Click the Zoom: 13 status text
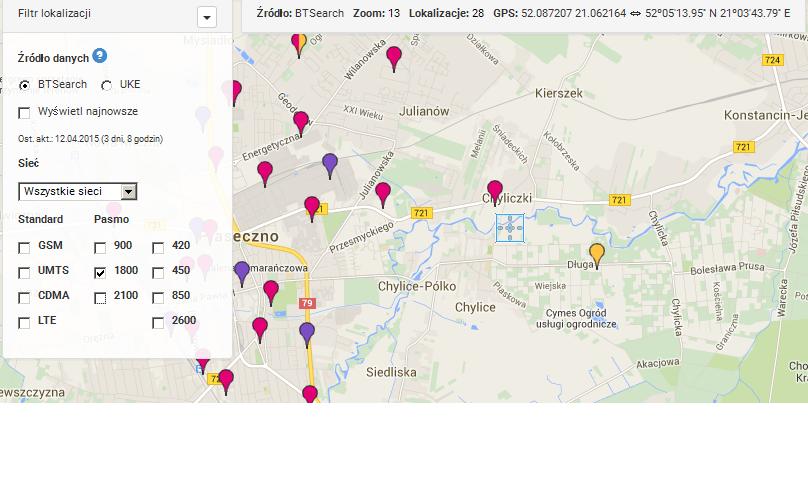Viewport: 808px width, 480px height. (376, 13)
